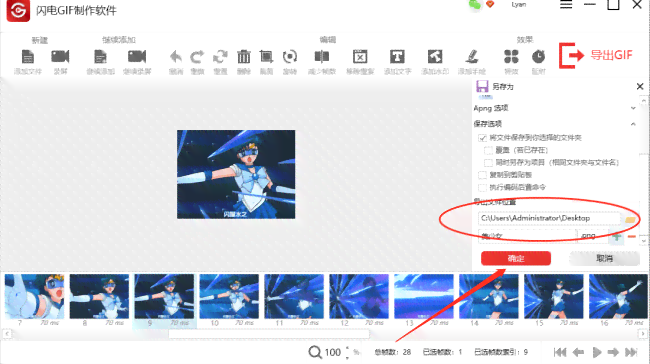The height and width of the screenshot is (364, 650).
Task: Go to next frame arrow
Action: tap(613, 352)
